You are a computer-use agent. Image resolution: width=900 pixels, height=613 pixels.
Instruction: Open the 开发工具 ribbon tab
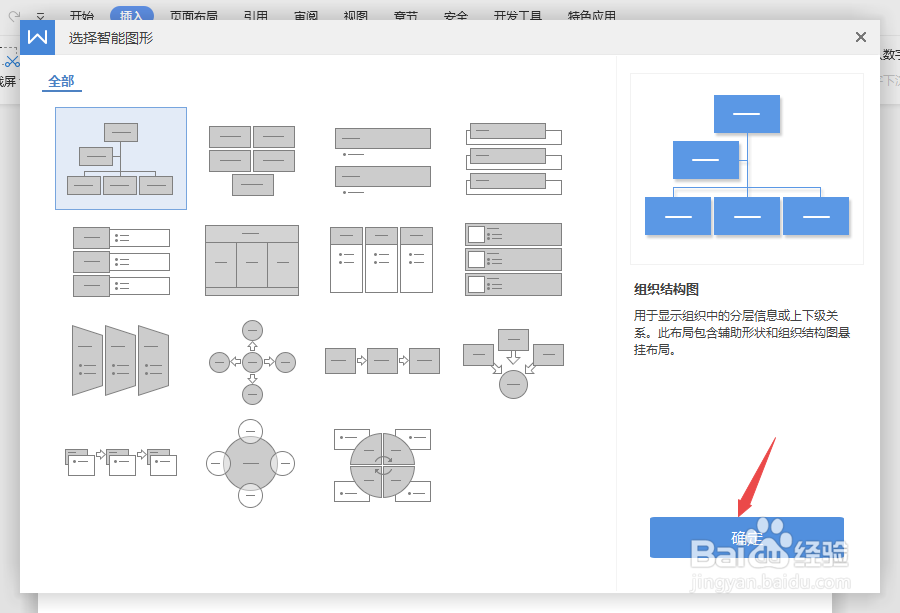pyautogui.click(x=518, y=15)
